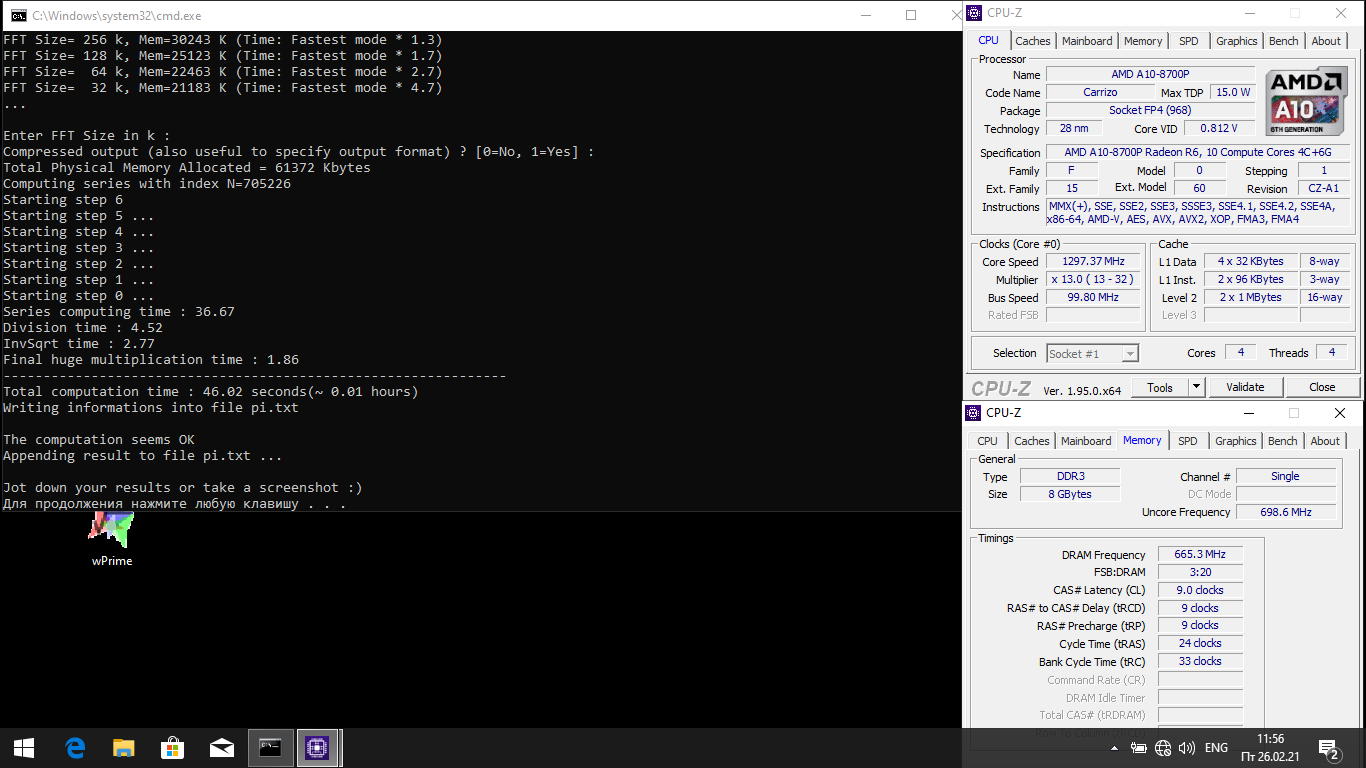The height and width of the screenshot is (768, 1366).
Task: Open the Caches tab in lower CPU-Z
Action: tap(1032, 441)
